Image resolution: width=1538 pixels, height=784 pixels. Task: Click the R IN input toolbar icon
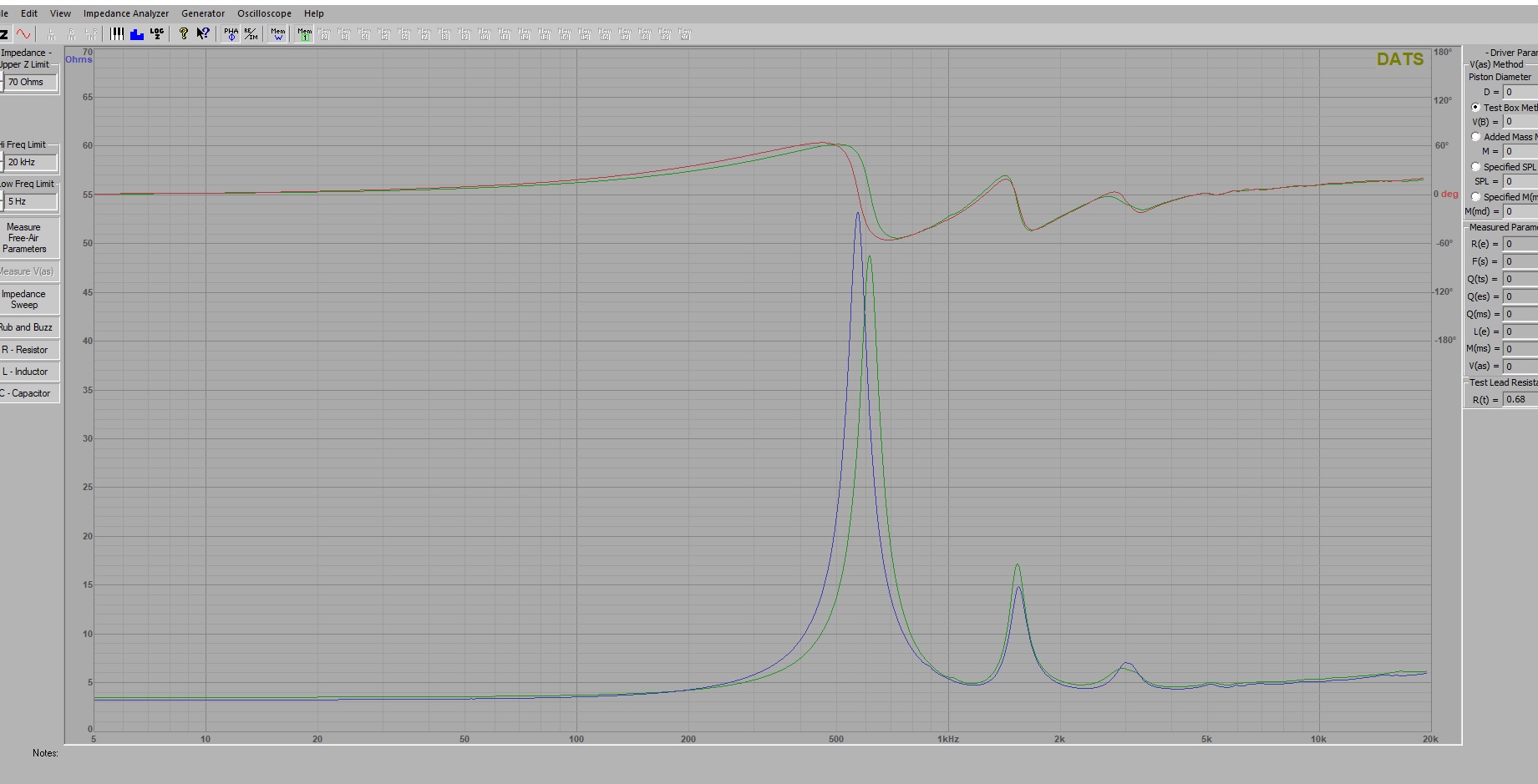click(x=71, y=34)
